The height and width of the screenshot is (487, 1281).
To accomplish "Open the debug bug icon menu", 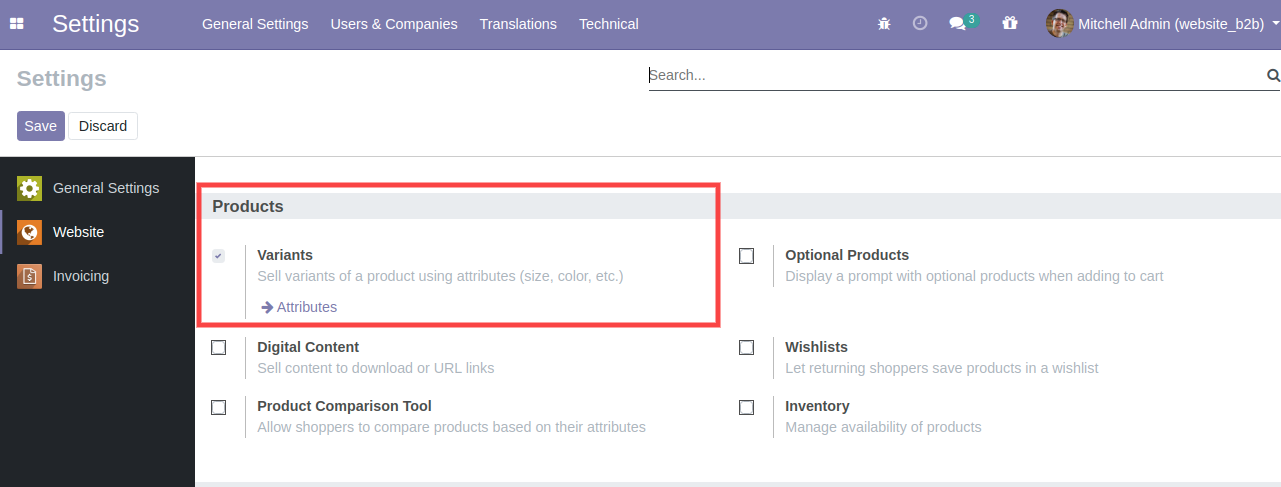I will click(x=884, y=24).
